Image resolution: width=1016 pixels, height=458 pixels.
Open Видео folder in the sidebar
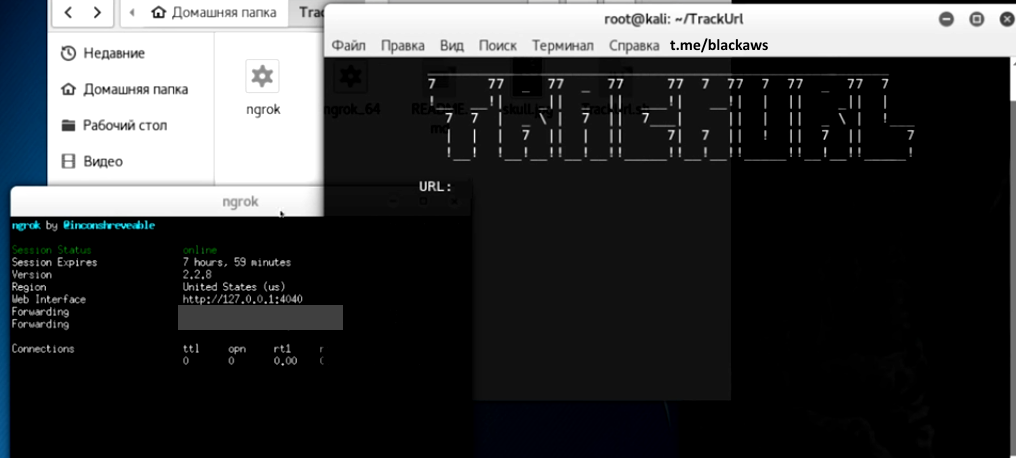[103, 161]
